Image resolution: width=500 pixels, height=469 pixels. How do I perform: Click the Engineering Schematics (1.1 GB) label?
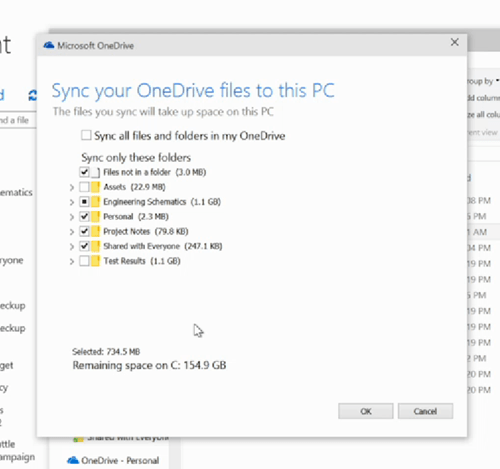coord(162,202)
